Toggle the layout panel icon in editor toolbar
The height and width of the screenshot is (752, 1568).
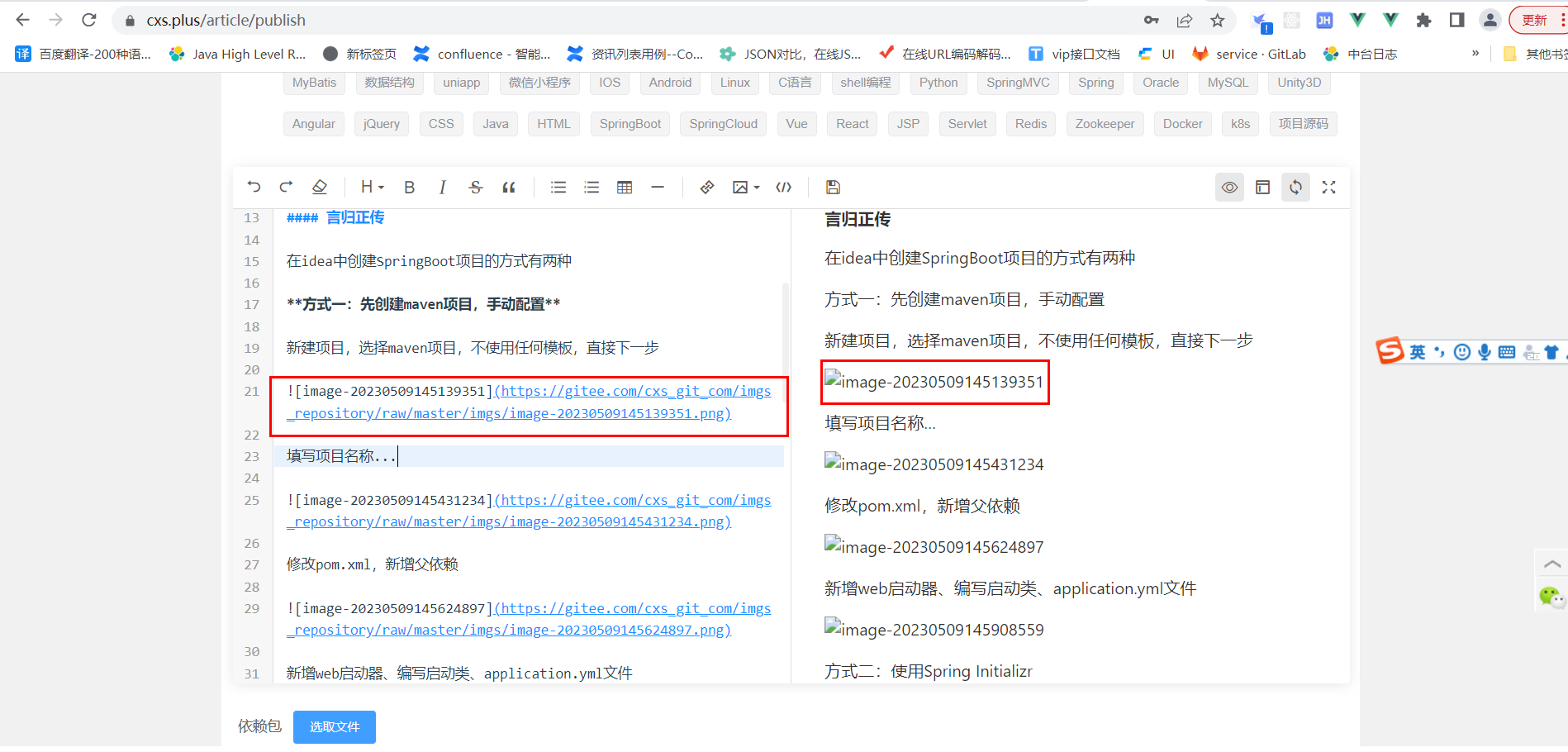[x=1262, y=188]
